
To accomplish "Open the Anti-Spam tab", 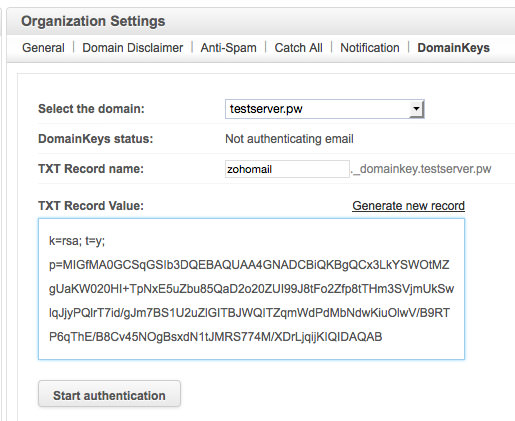I will coord(228,48).
